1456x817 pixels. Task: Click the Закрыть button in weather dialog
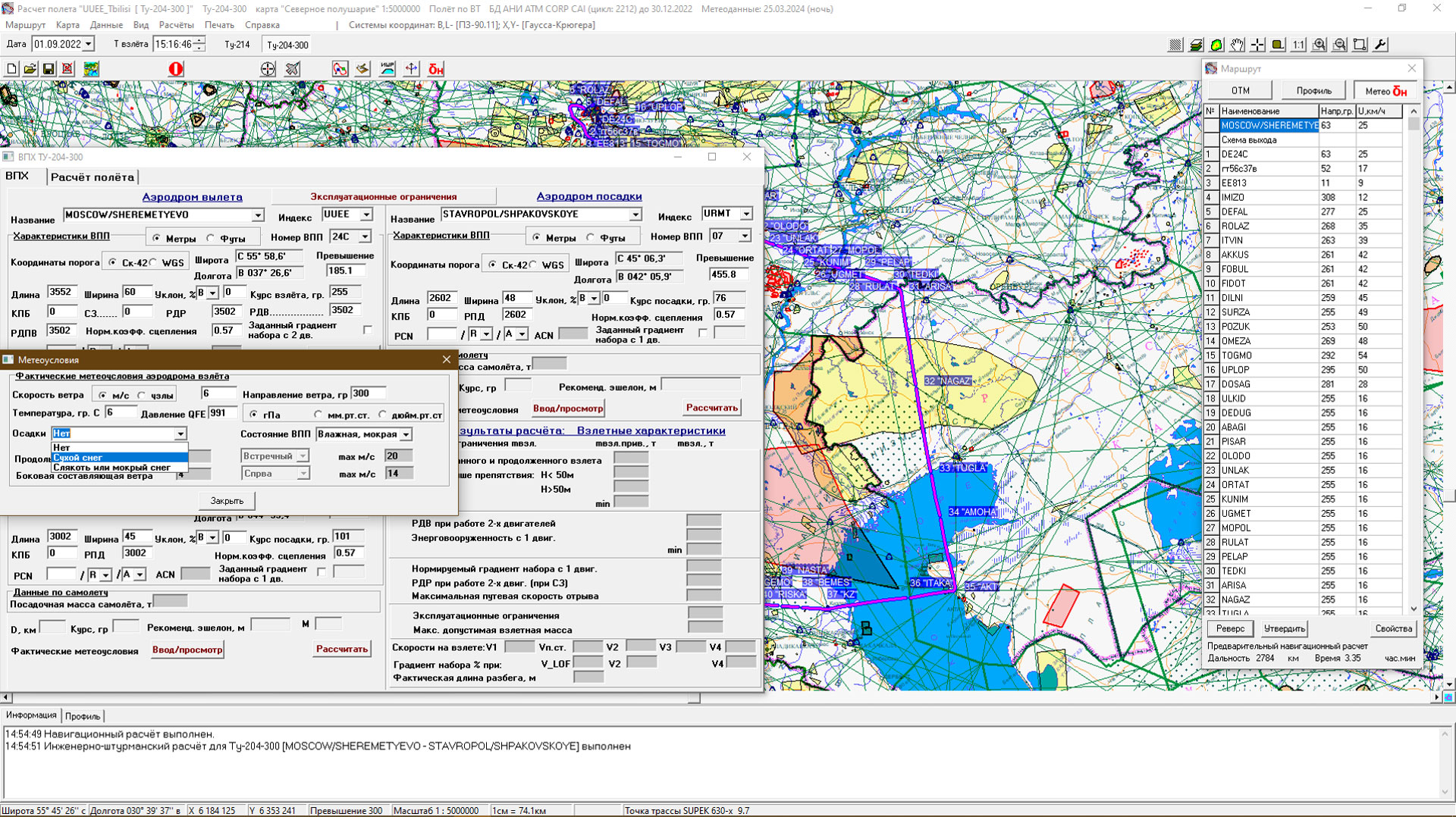227,500
